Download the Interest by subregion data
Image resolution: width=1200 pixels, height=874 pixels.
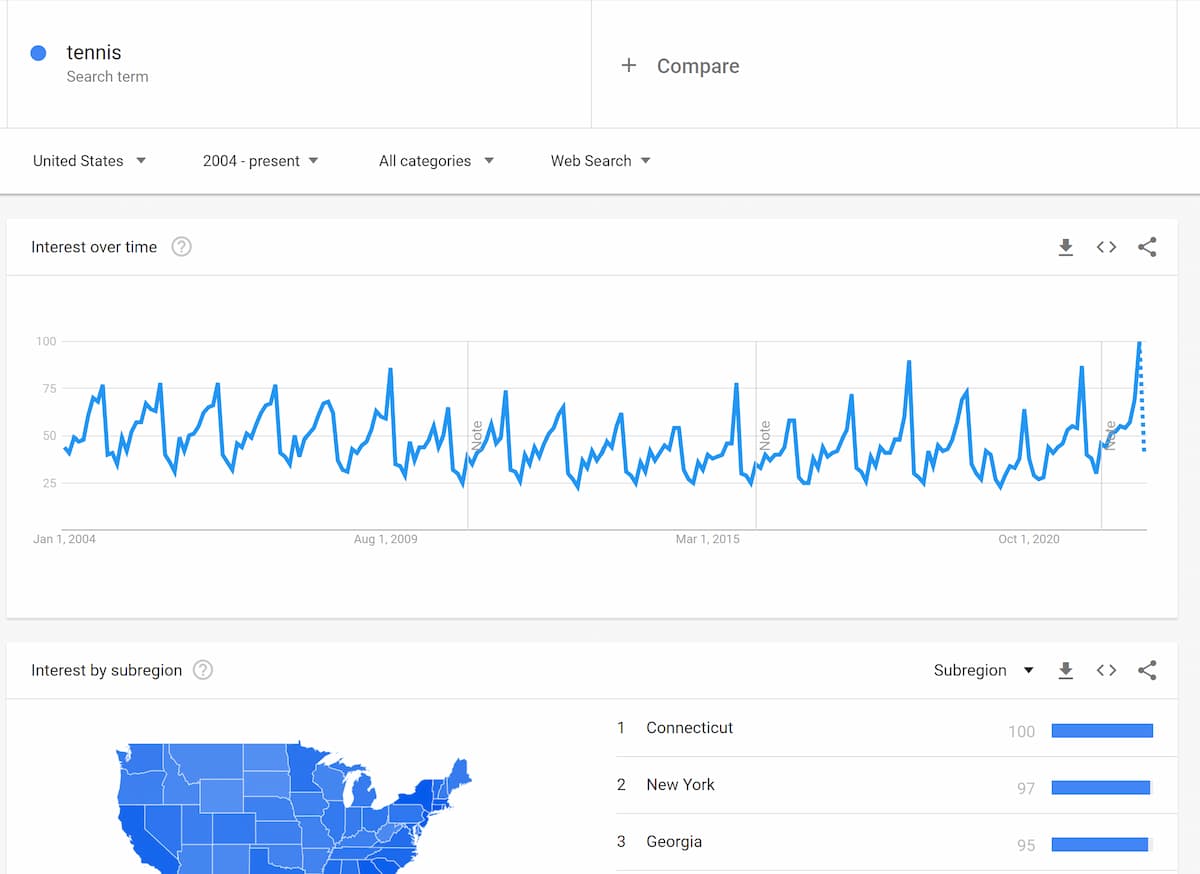[1066, 670]
